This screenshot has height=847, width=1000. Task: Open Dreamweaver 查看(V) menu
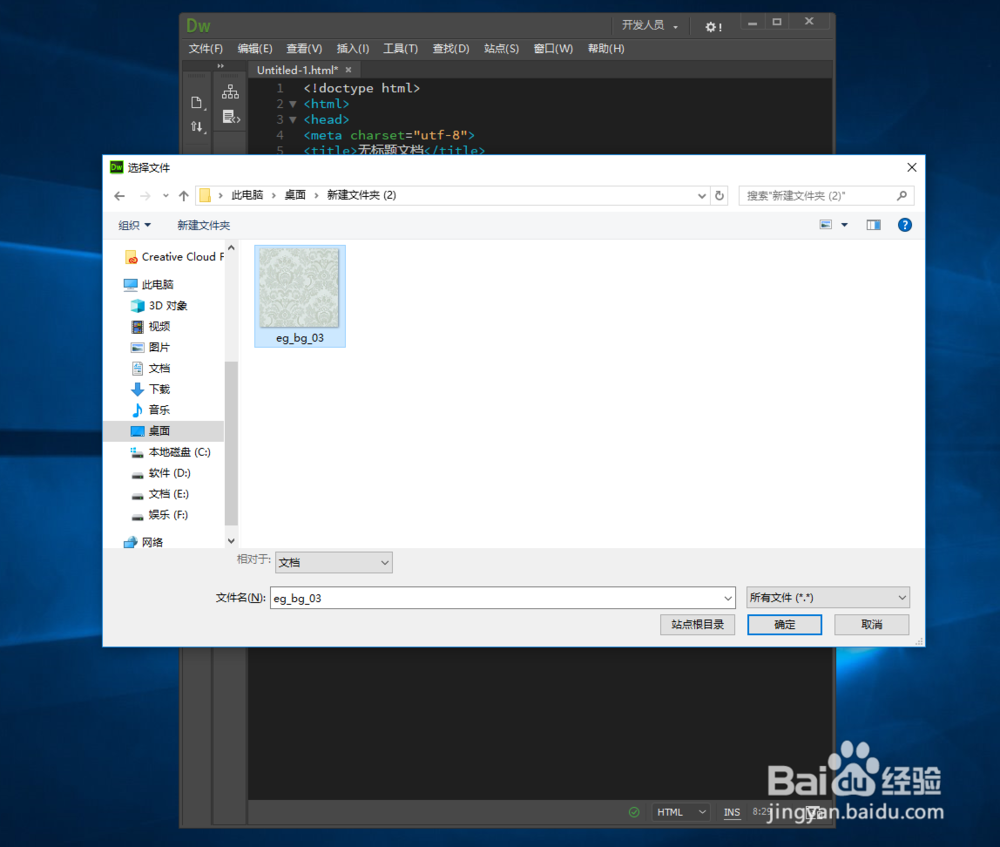[x=304, y=48]
